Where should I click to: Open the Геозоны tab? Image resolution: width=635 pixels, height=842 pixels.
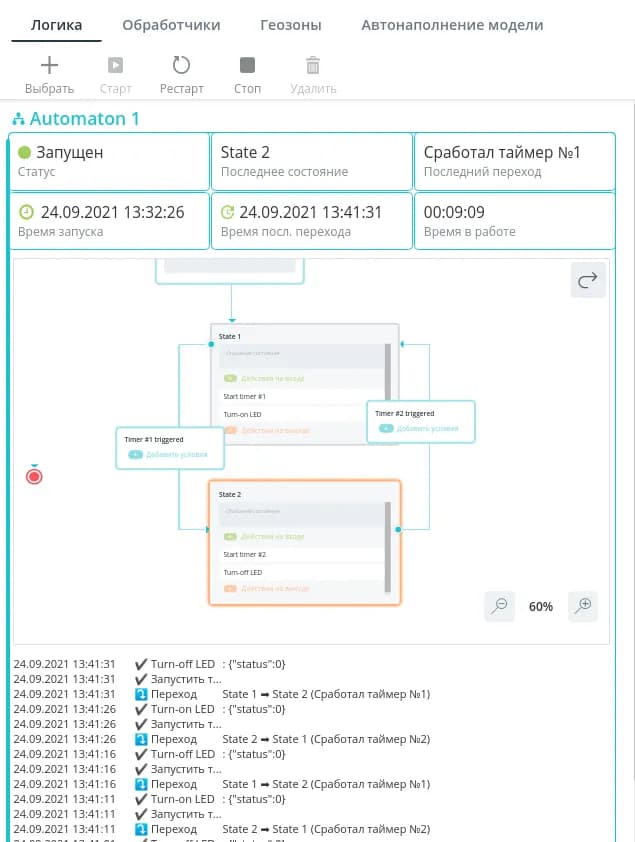tap(290, 25)
